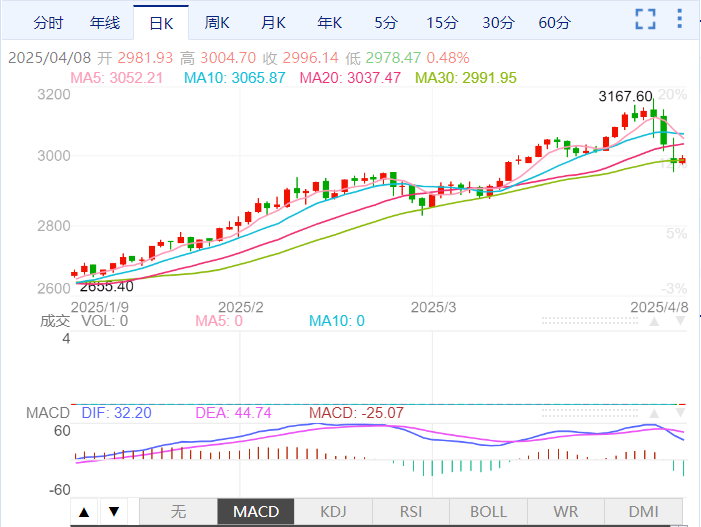
Task: Click the 2025/4/8 date axis label
Action: pyautogui.click(x=659, y=307)
